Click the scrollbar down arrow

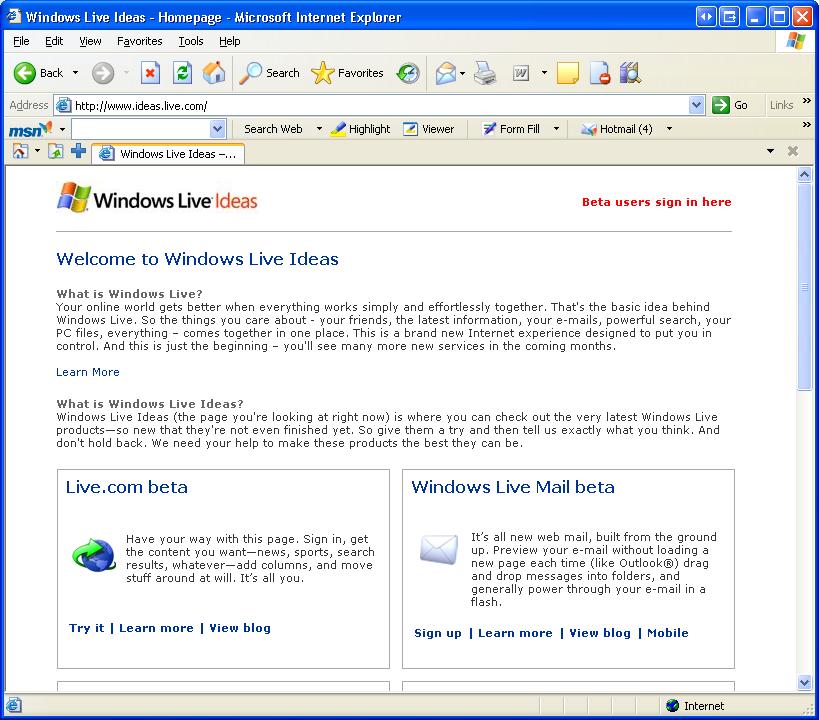coord(804,682)
